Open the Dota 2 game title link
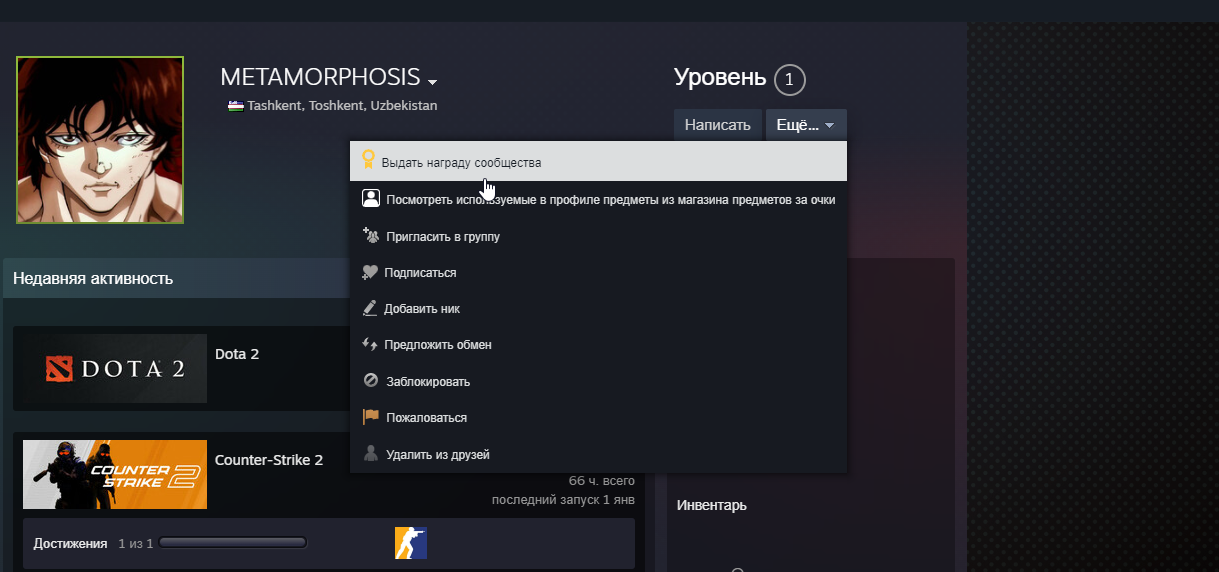The width and height of the screenshot is (1219, 572). click(237, 354)
